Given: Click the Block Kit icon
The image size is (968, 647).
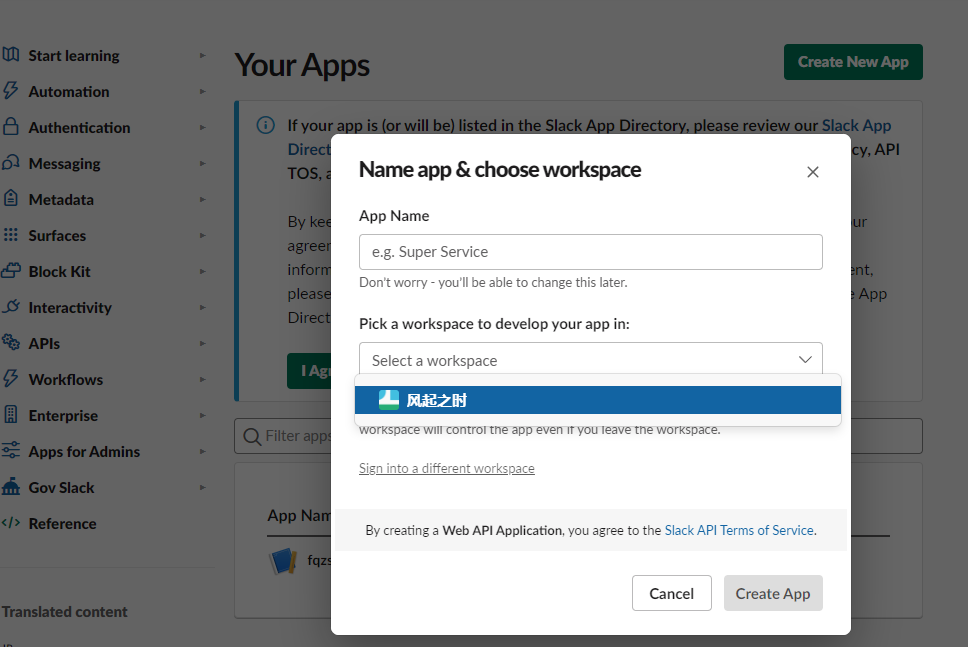Looking at the screenshot, I should click(x=11, y=271).
